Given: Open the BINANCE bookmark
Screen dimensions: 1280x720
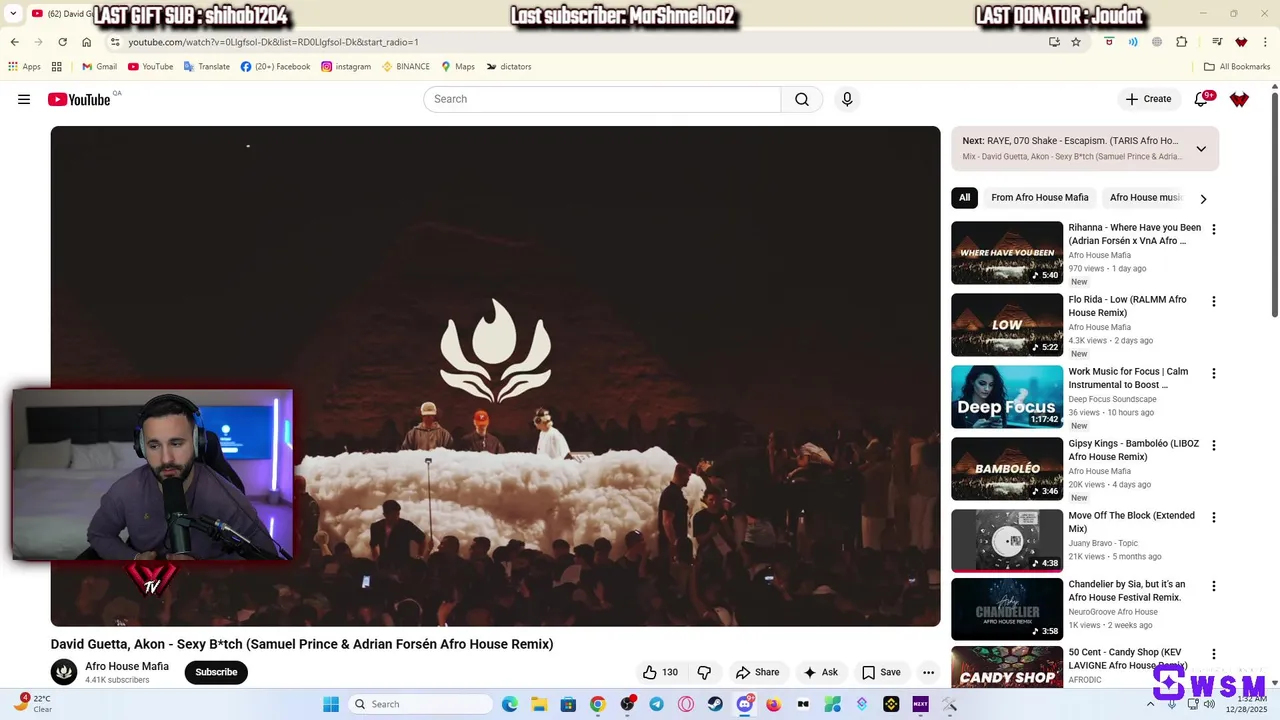Looking at the screenshot, I should click(x=405, y=67).
